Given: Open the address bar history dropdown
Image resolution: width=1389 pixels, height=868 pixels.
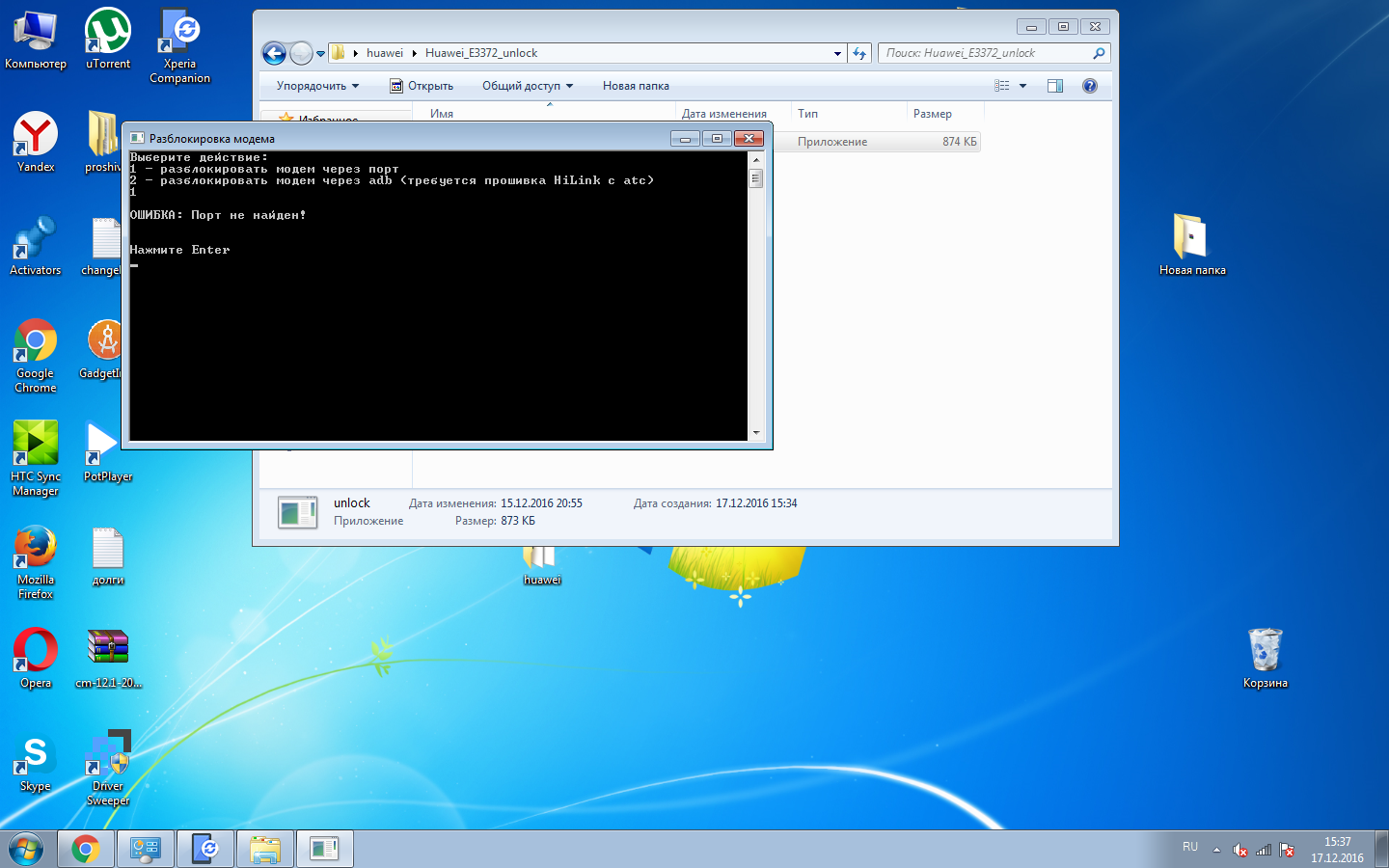Looking at the screenshot, I should tap(837, 54).
